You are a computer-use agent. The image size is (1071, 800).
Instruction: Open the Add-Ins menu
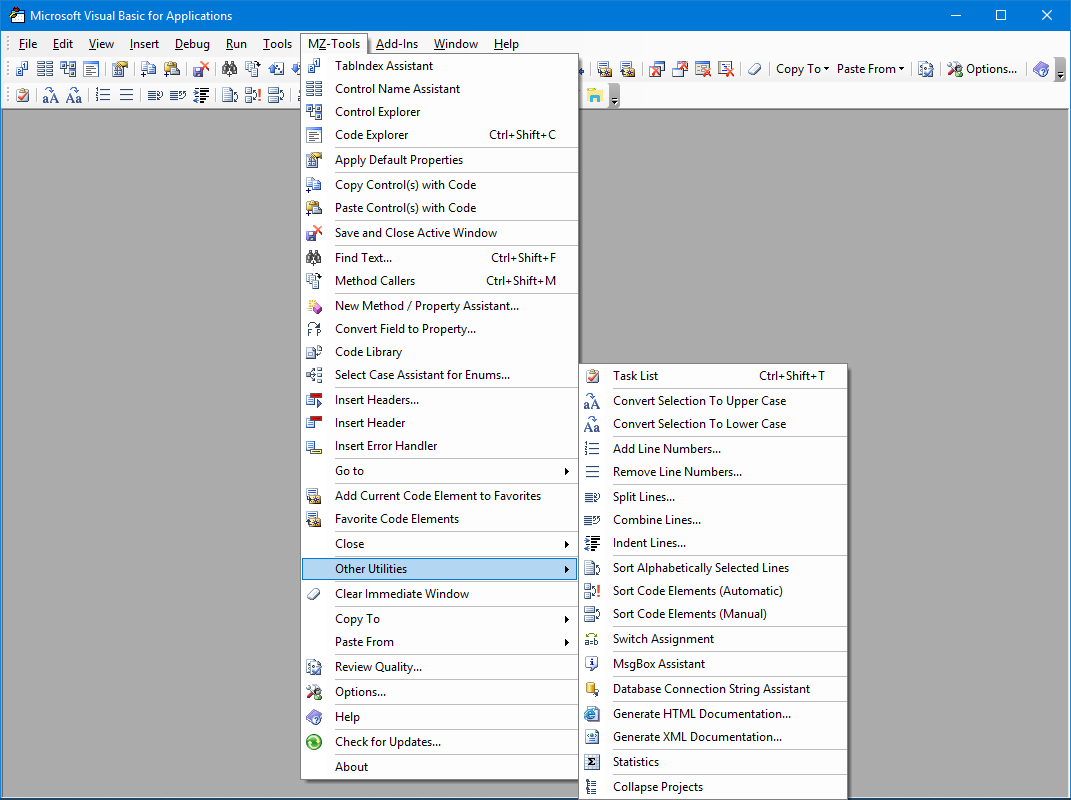397,44
